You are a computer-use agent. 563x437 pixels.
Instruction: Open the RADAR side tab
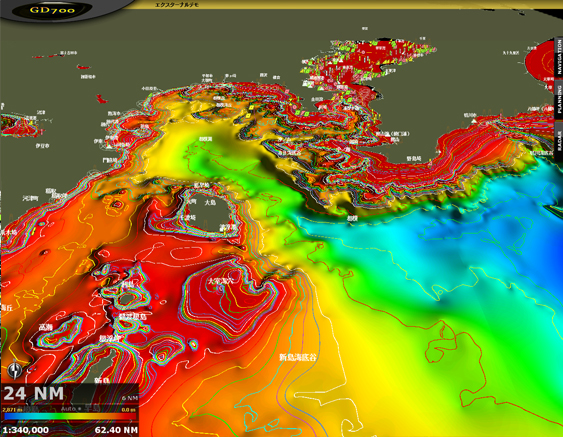(x=559, y=141)
